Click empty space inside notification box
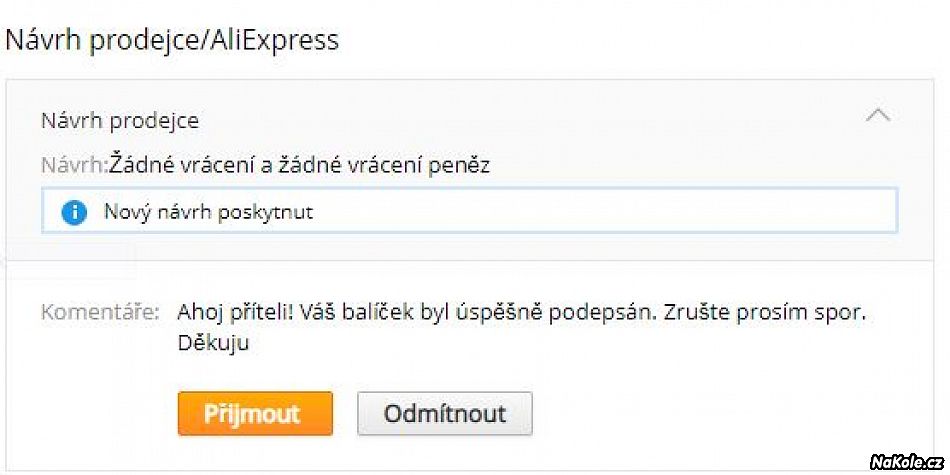The width and height of the screenshot is (950, 475). pos(600,212)
